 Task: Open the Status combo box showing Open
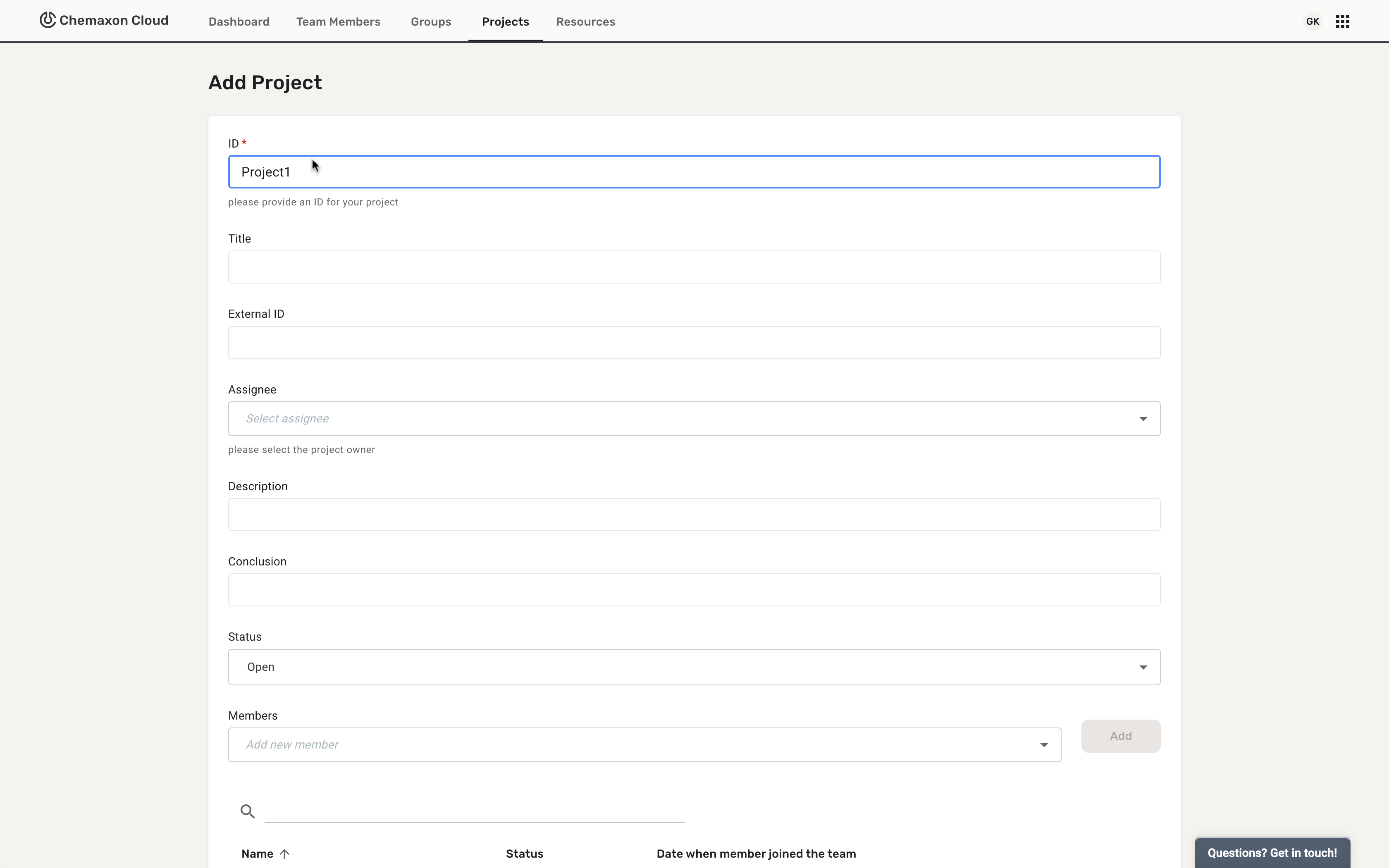coord(694,667)
